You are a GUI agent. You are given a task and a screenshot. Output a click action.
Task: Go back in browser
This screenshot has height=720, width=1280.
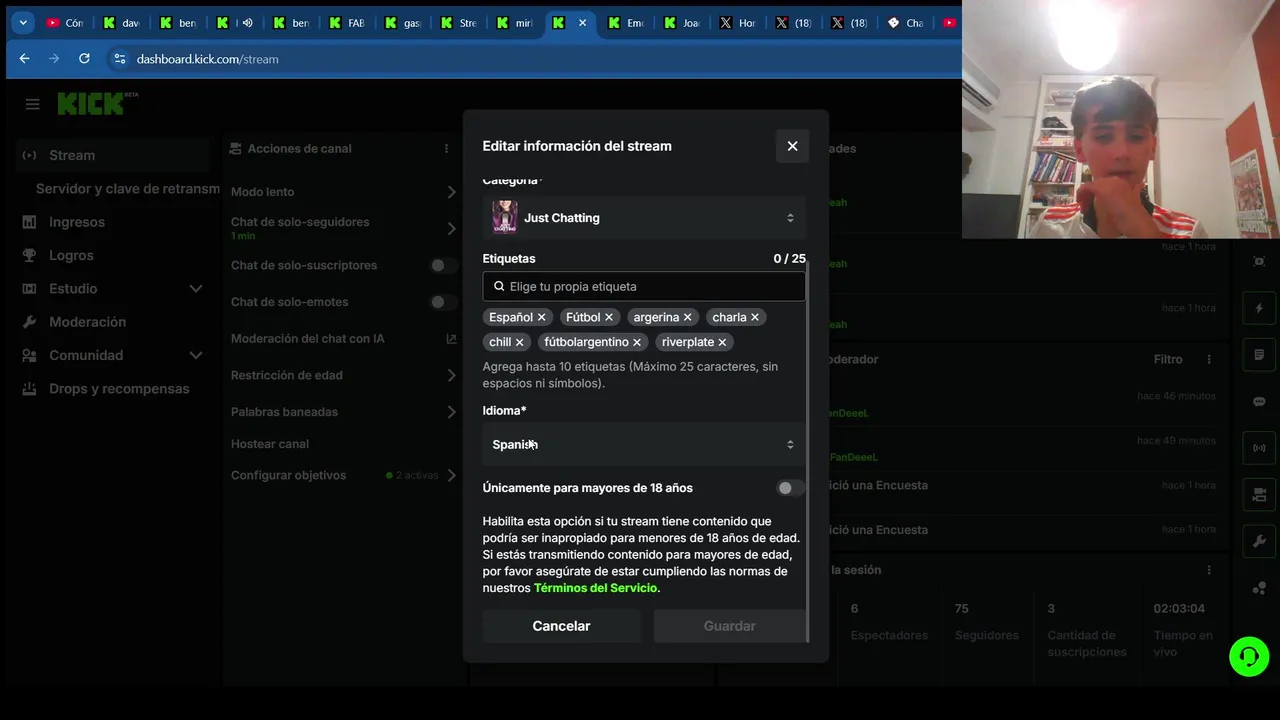24,59
